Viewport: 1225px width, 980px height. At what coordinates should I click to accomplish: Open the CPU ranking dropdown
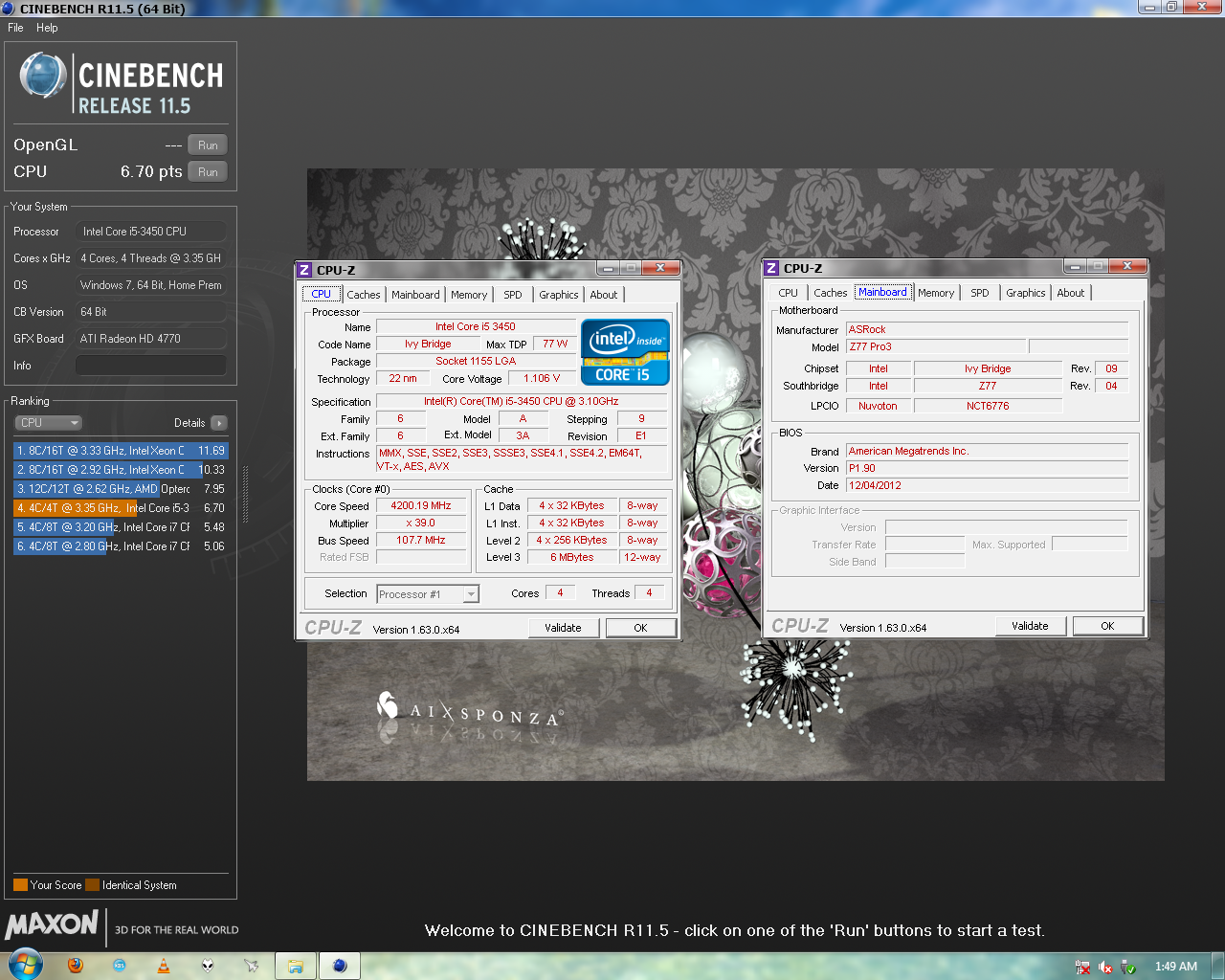click(48, 423)
